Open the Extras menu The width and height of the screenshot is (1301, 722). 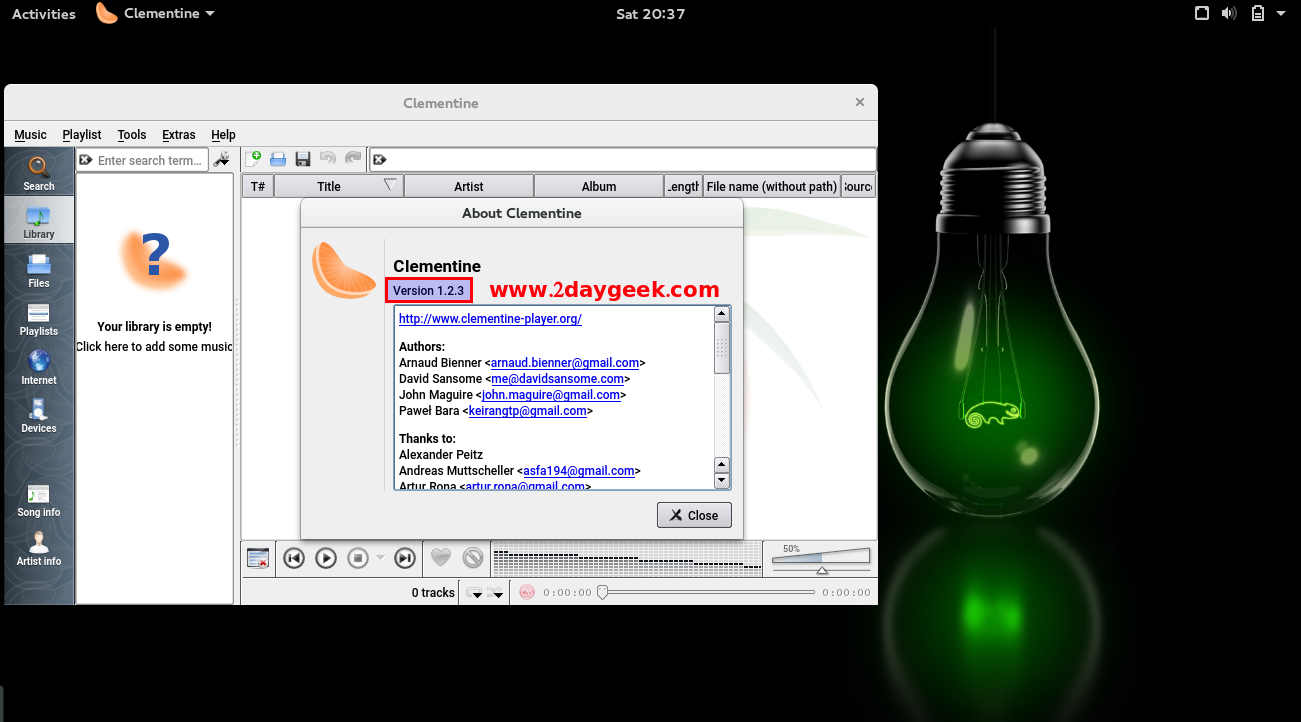point(179,135)
